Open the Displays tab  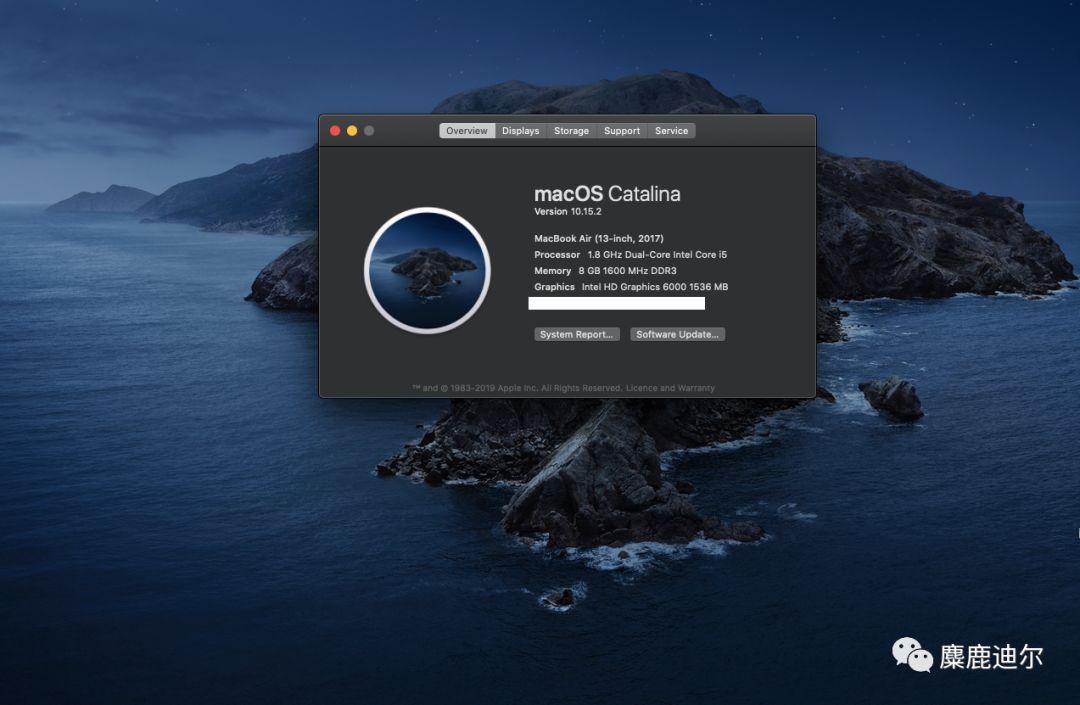pos(521,131)
